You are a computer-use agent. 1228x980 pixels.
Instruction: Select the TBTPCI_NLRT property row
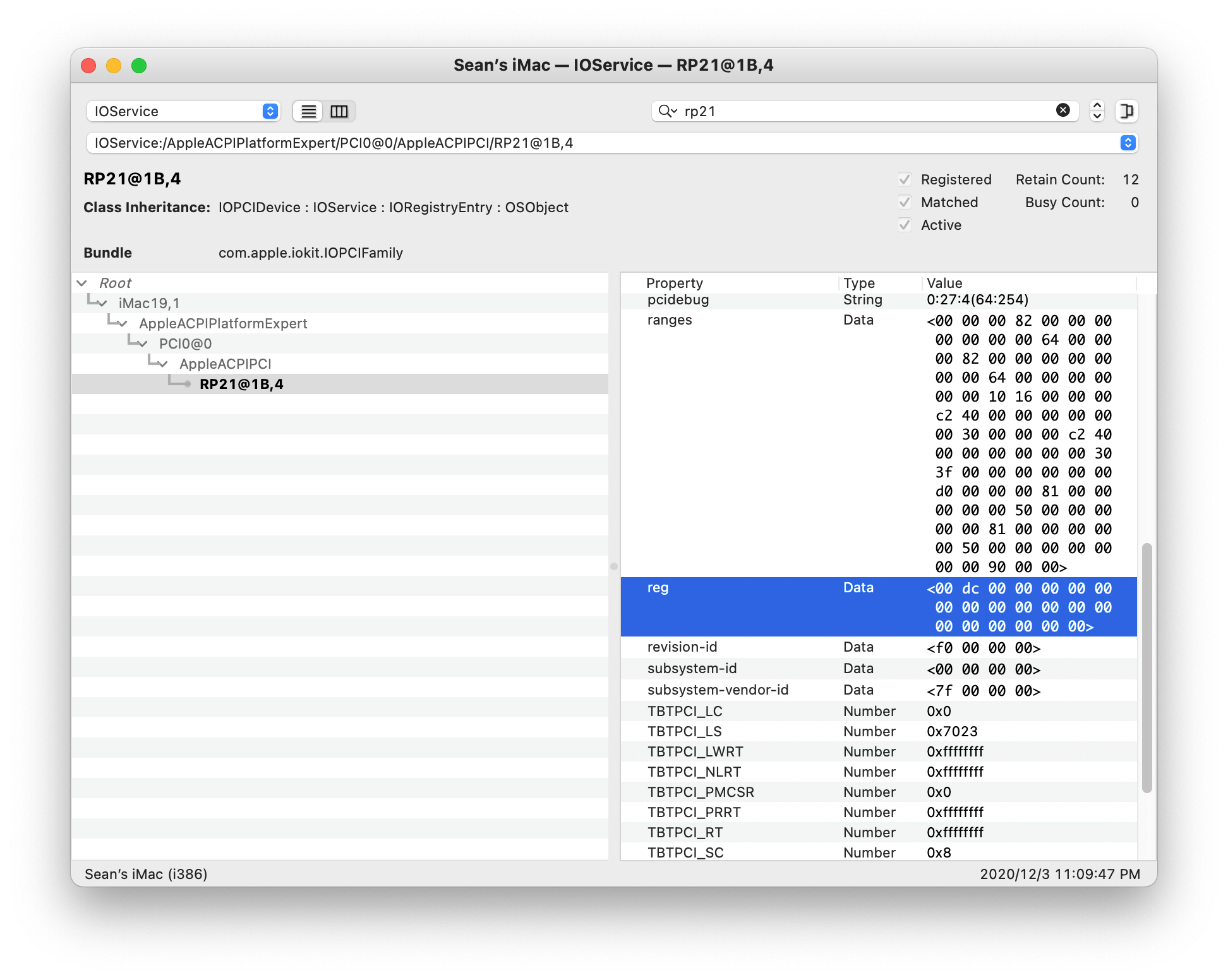coord(879,772)
